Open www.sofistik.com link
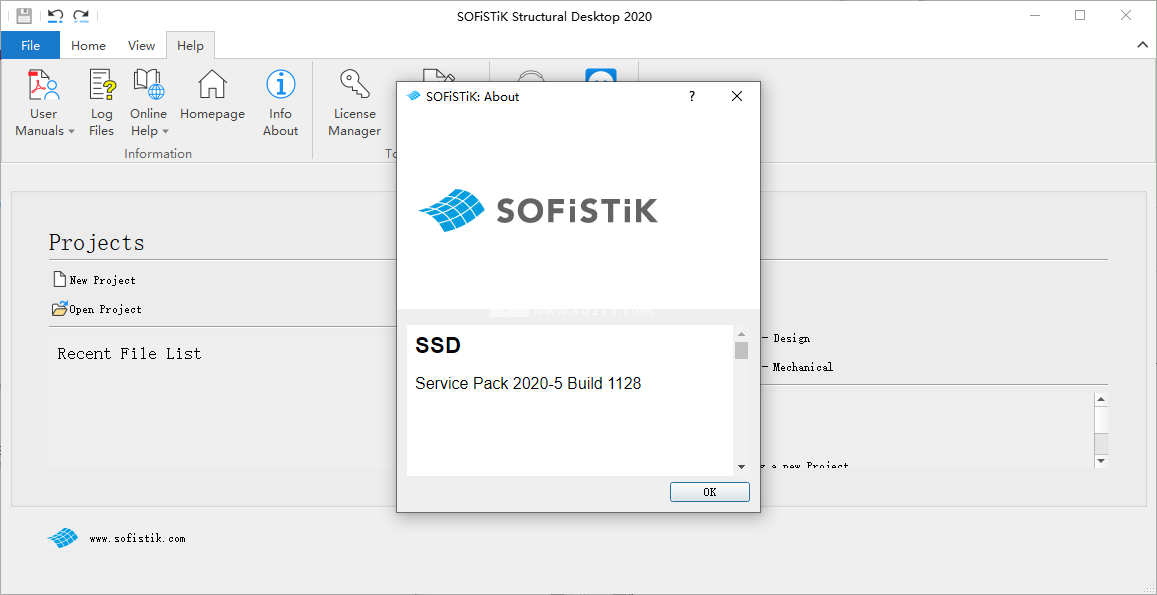 click(x=137, y=539)
